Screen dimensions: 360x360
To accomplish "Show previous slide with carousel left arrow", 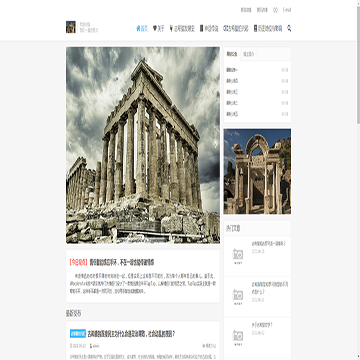I will (70, 145).
